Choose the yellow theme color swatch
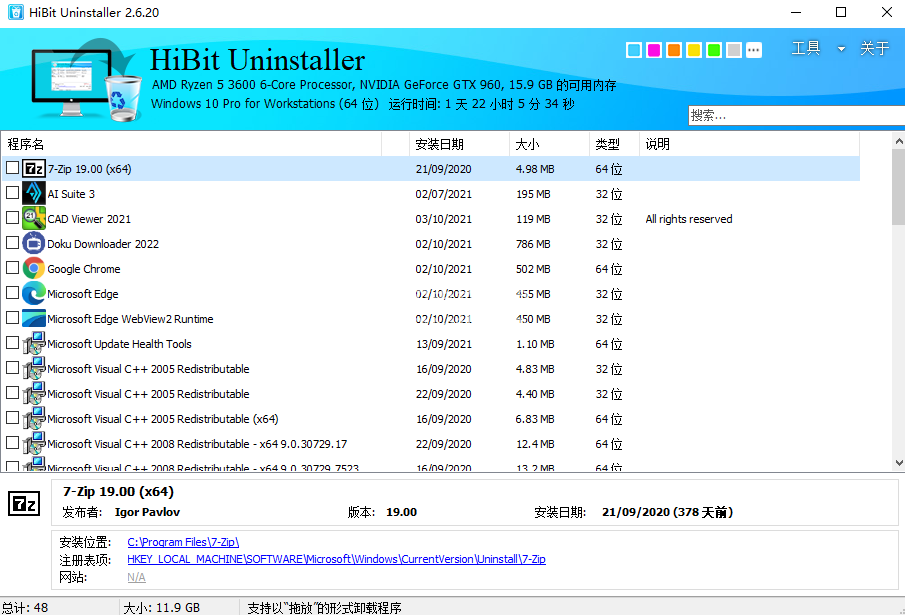Screen dimensions: 905x615 point(694,50)
